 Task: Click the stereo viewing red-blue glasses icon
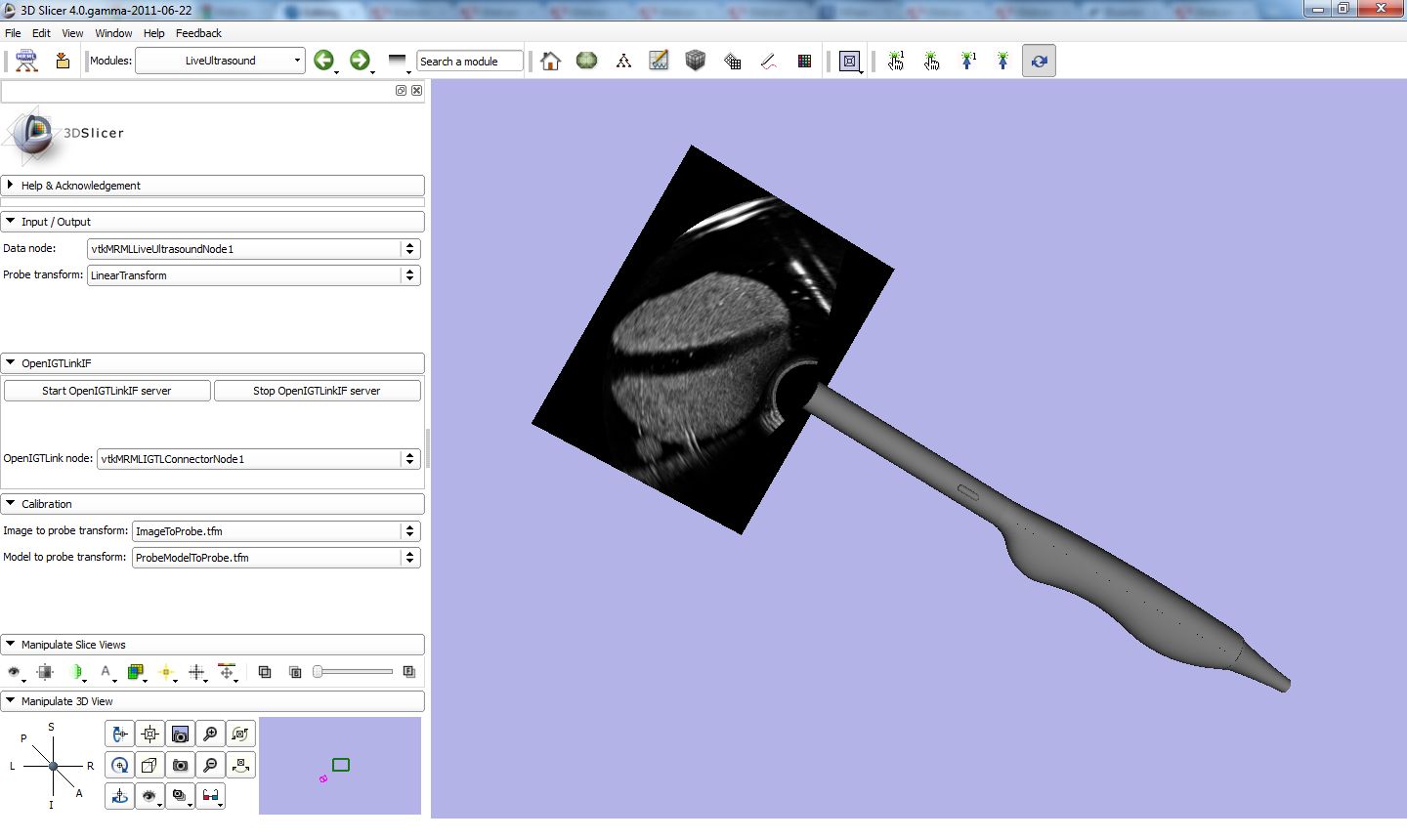point(210,796)
